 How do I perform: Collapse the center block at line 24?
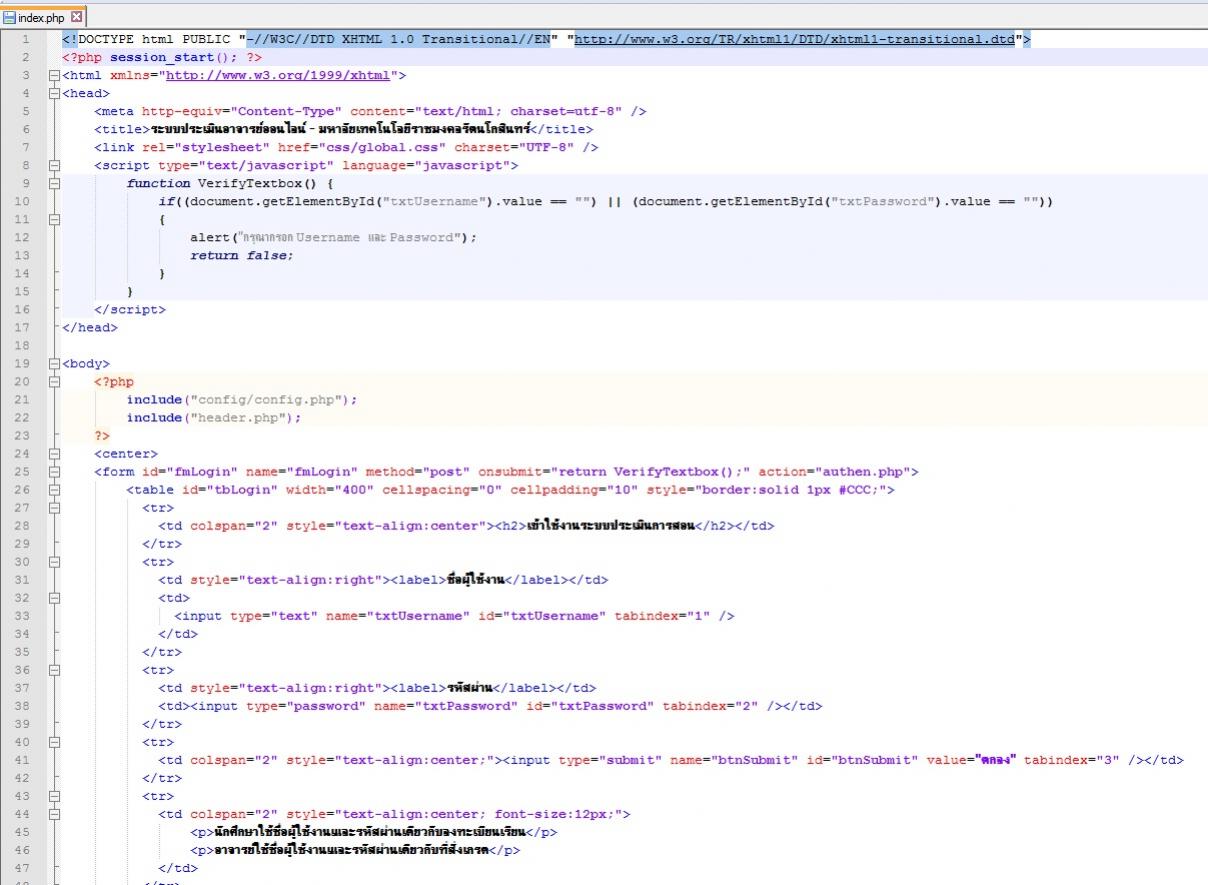55,453
